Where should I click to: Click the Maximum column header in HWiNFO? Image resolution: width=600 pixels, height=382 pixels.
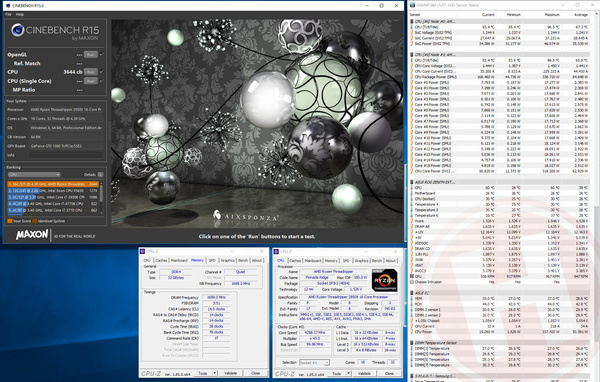pyautogui.click(x=552, y=15)
